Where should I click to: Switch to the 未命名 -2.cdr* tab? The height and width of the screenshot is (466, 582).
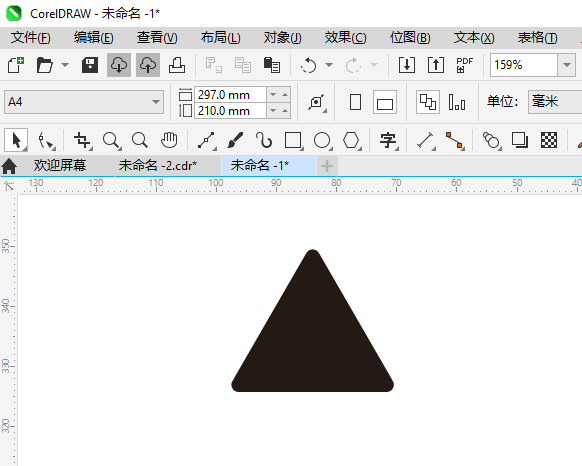157,166
